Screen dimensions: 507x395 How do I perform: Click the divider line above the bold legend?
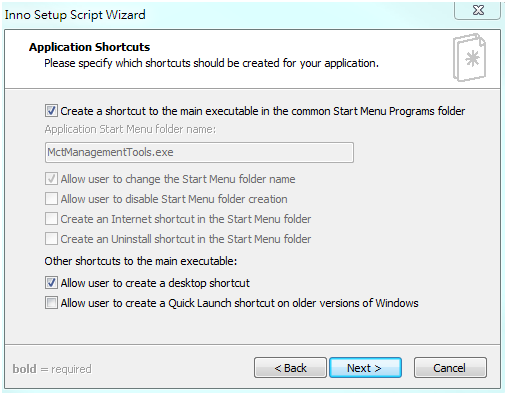(x=252, y=344)
